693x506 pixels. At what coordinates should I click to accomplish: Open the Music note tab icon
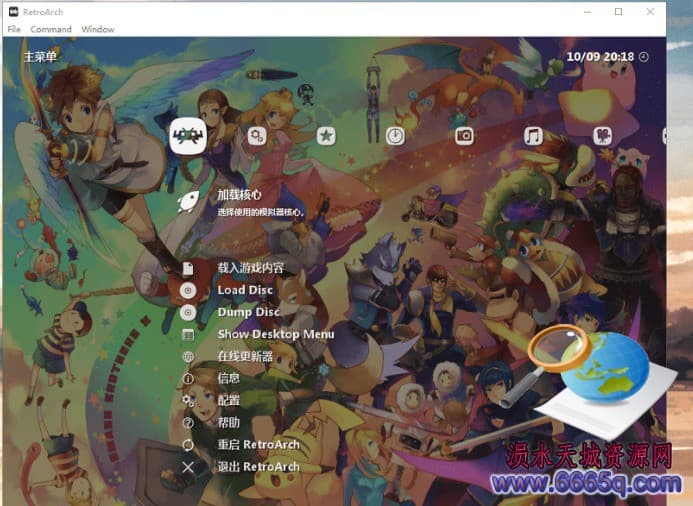[x=533, y=136]
